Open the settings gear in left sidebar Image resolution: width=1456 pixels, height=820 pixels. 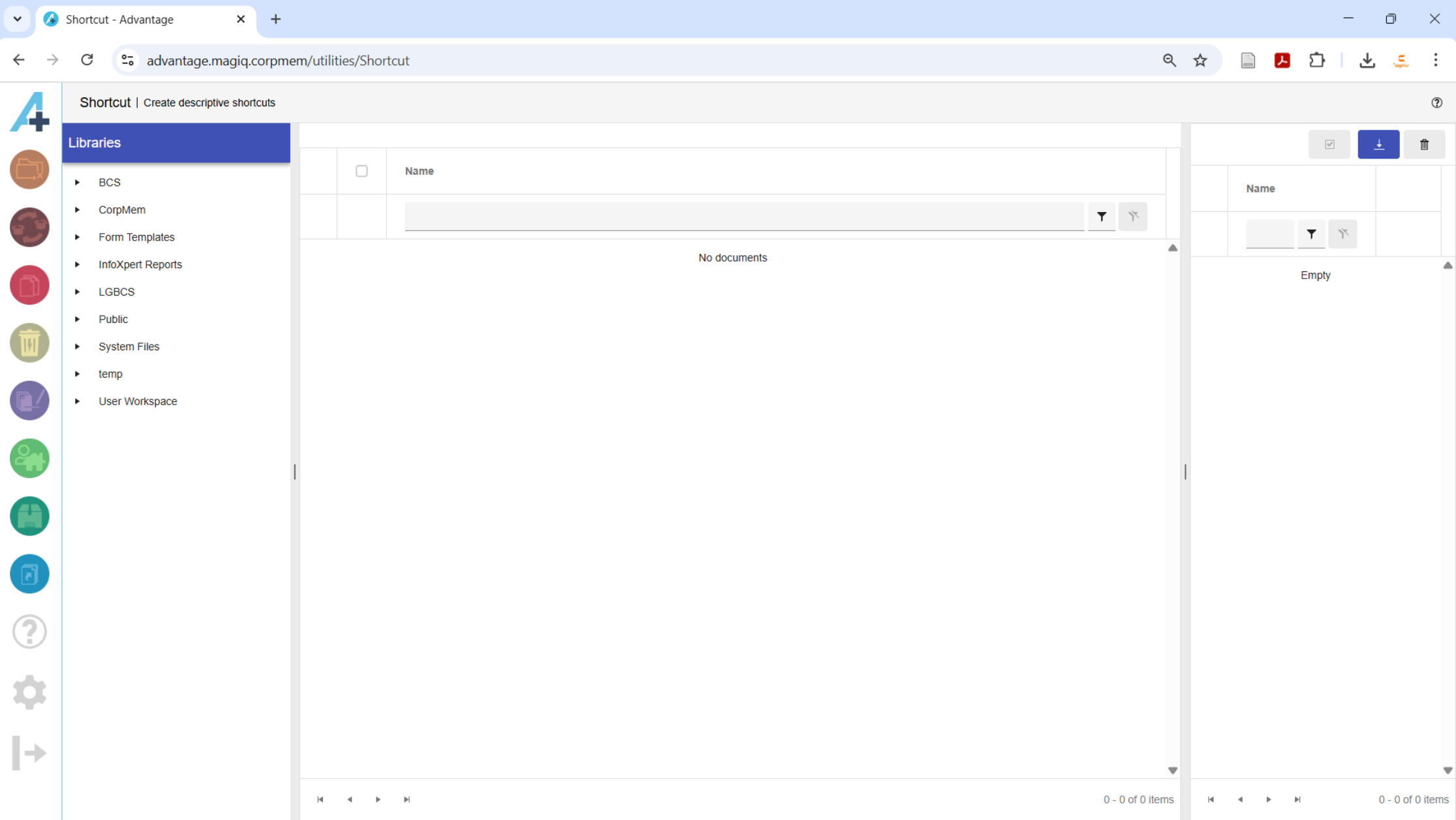pyautogui.click(x=29, y=692)
